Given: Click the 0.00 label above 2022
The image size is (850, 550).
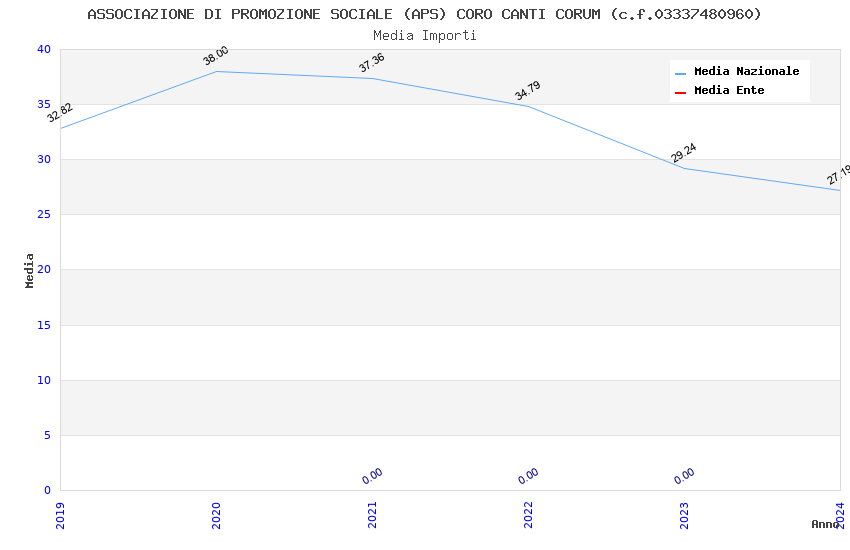Looking at the screenshot, I should [528, 476].
